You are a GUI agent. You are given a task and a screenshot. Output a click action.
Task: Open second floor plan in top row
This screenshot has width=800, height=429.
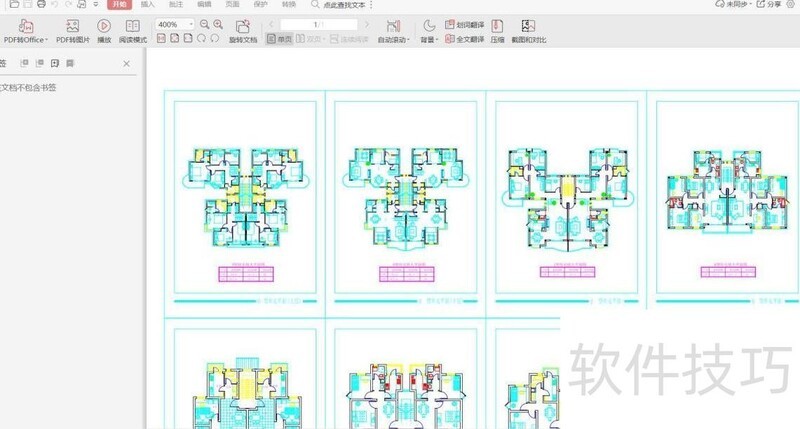pyautogui.click(x=406, y=199)
